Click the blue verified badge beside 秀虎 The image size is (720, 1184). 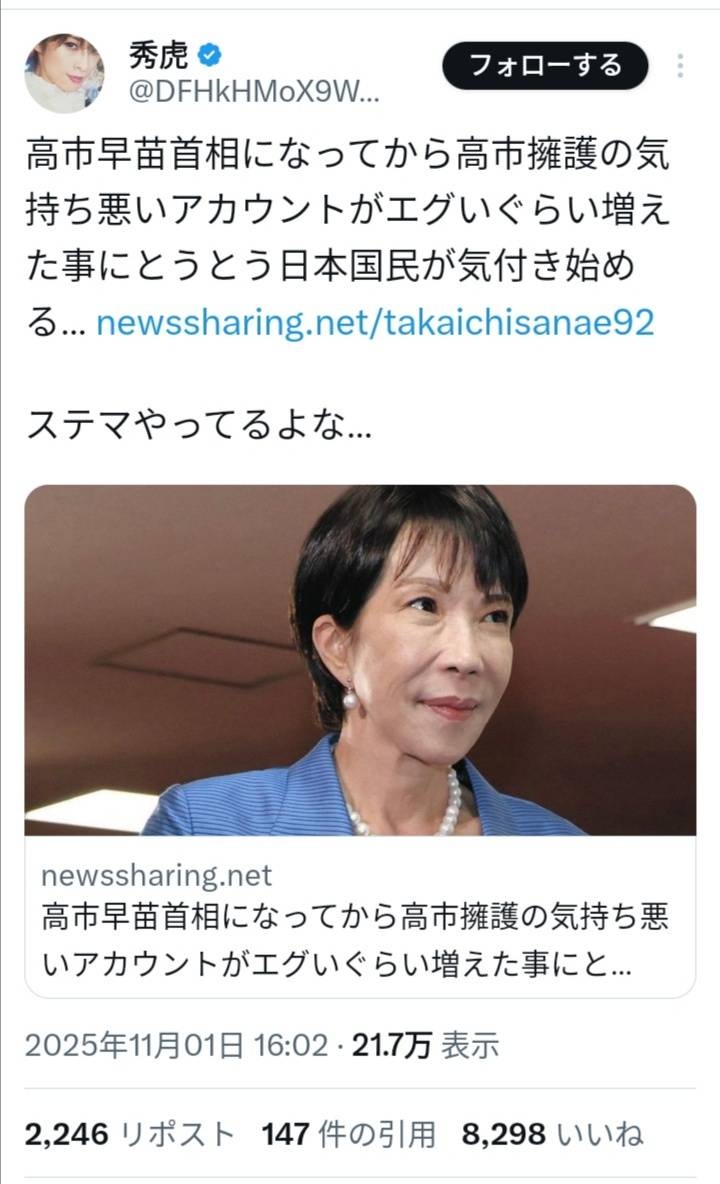tap(208, 55)
